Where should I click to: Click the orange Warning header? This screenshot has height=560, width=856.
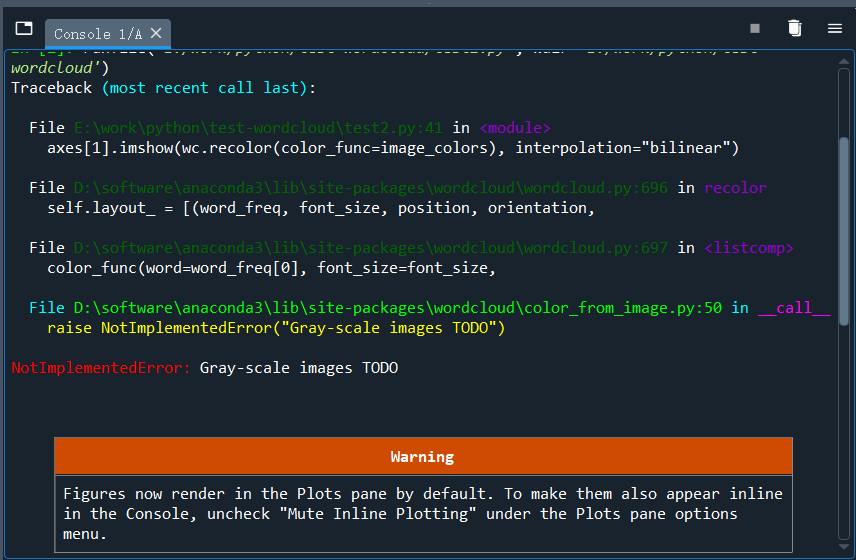pyautogui.click(x=422, y=457)
